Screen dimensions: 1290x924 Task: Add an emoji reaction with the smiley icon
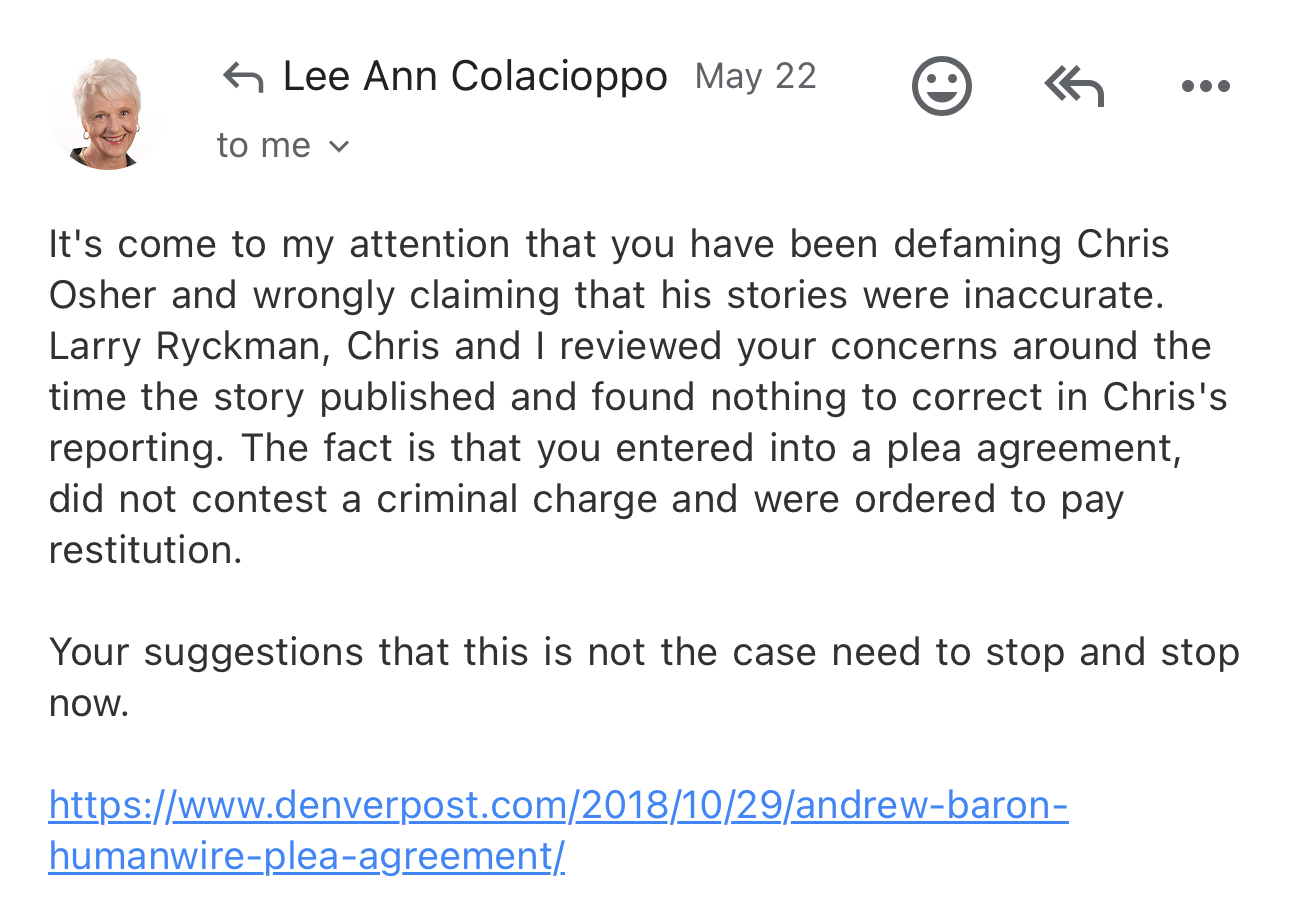(941, 86)
